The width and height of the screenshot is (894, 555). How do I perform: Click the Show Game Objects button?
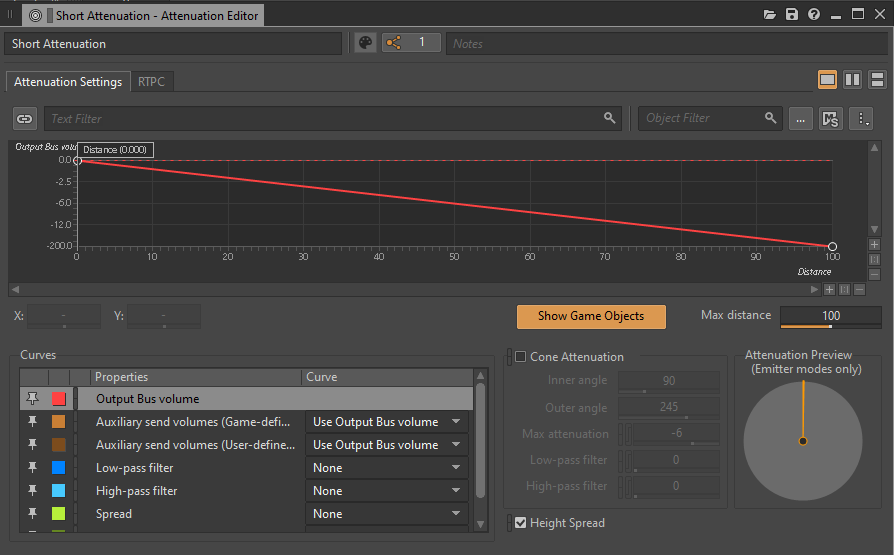(591, 316)
